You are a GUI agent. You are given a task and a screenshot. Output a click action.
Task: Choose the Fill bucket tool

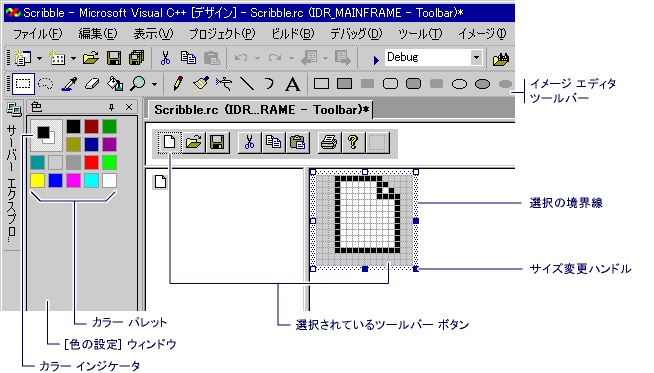pos(115,84)
